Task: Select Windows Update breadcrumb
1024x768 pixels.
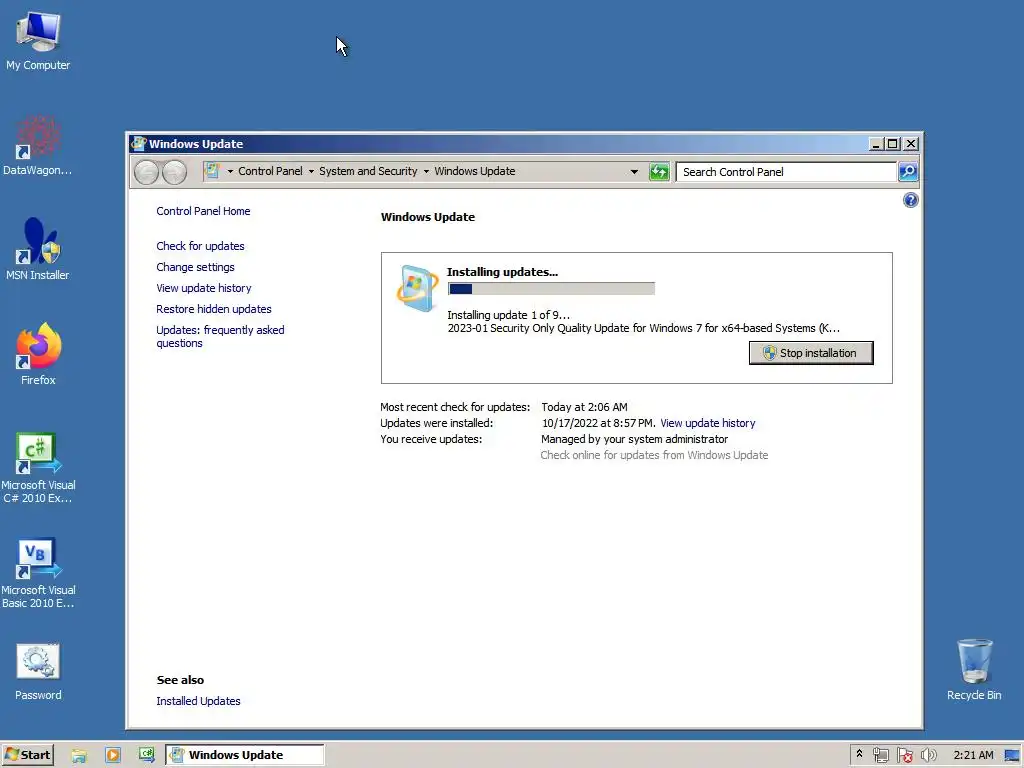Action: tap(475, 171)
